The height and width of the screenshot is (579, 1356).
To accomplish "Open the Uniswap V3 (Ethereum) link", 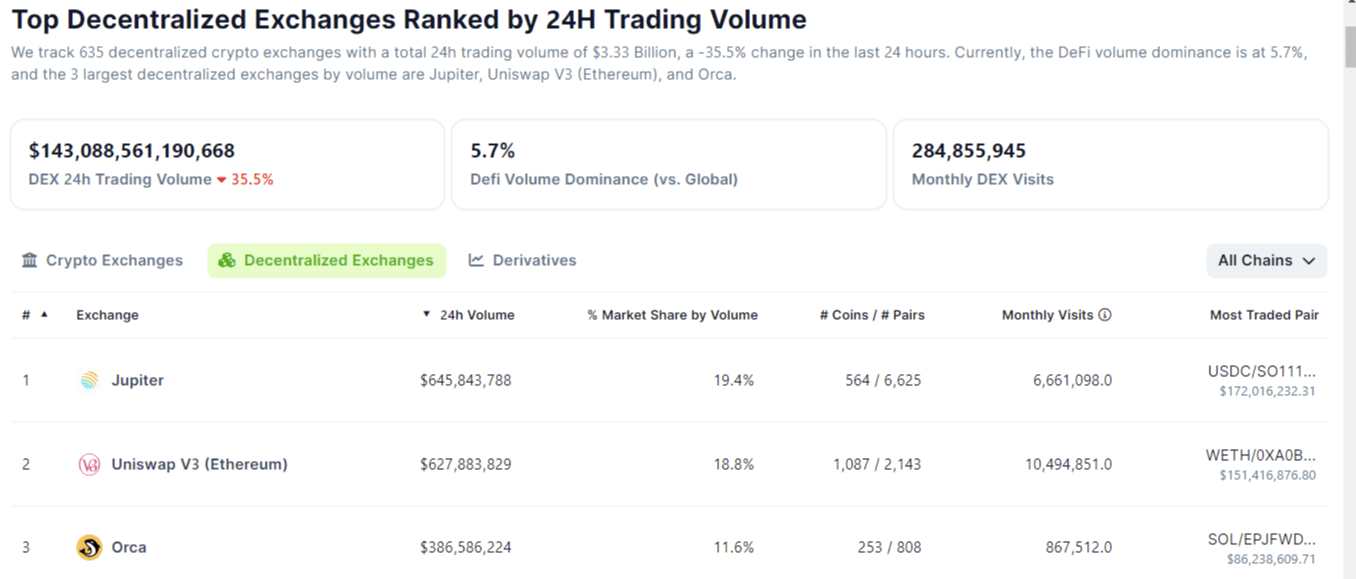I will click(x=199, y=464).
